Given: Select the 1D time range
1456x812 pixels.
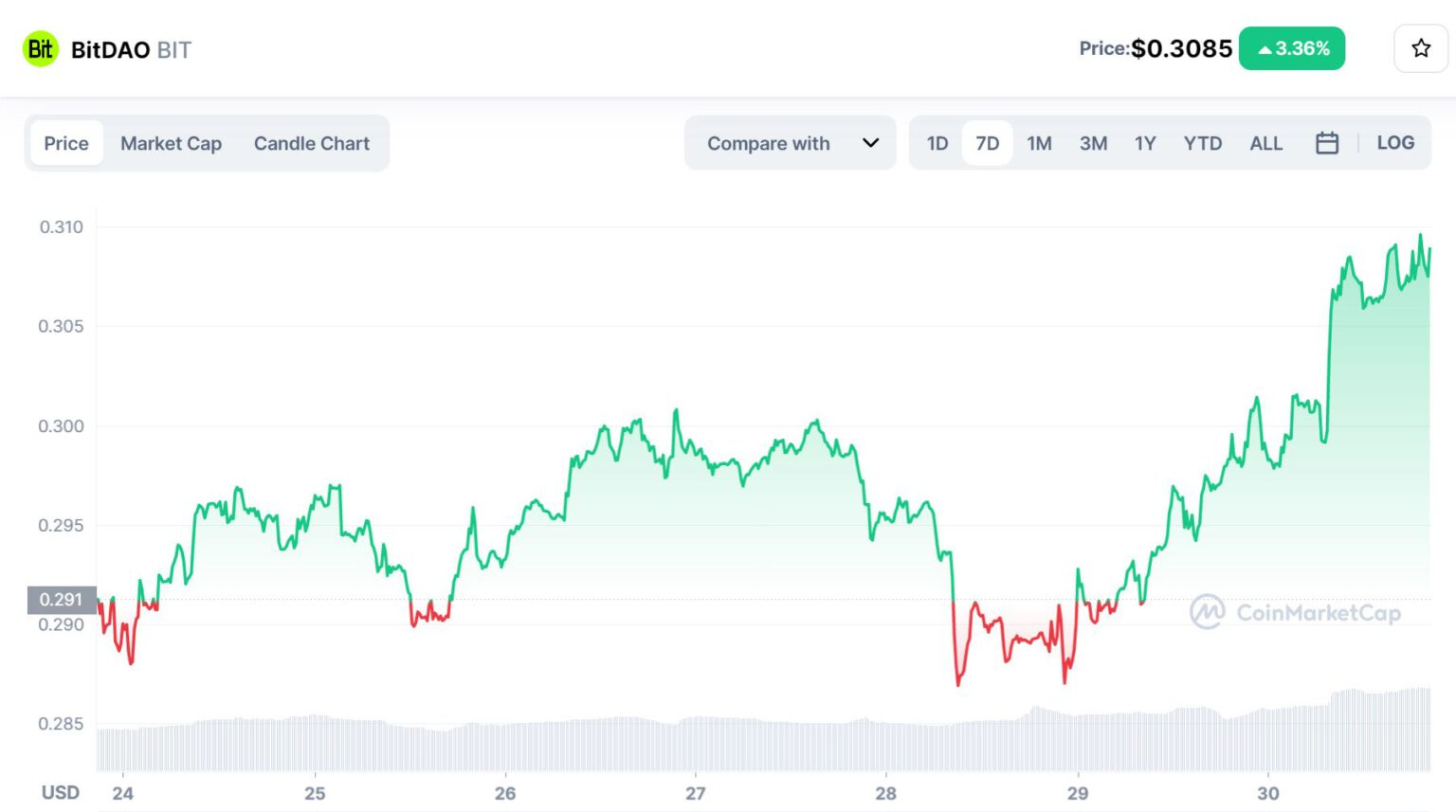Looking at the screenshot, I should click(937, 143).
